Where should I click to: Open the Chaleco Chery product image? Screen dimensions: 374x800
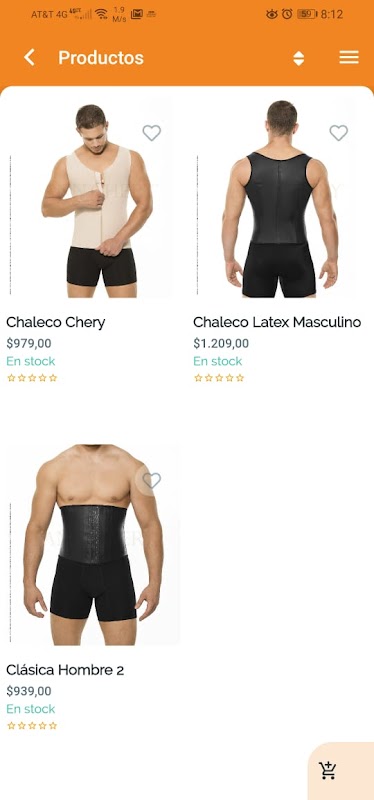[x=91, y=199]
